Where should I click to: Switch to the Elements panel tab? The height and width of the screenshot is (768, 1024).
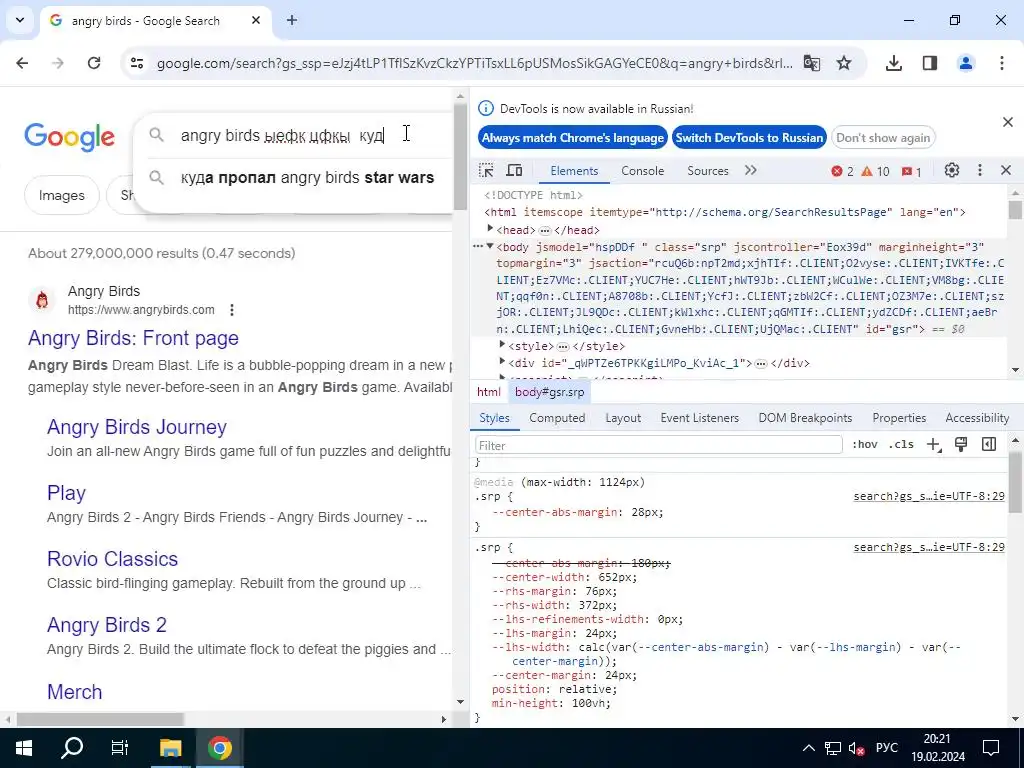coord(574,171)
